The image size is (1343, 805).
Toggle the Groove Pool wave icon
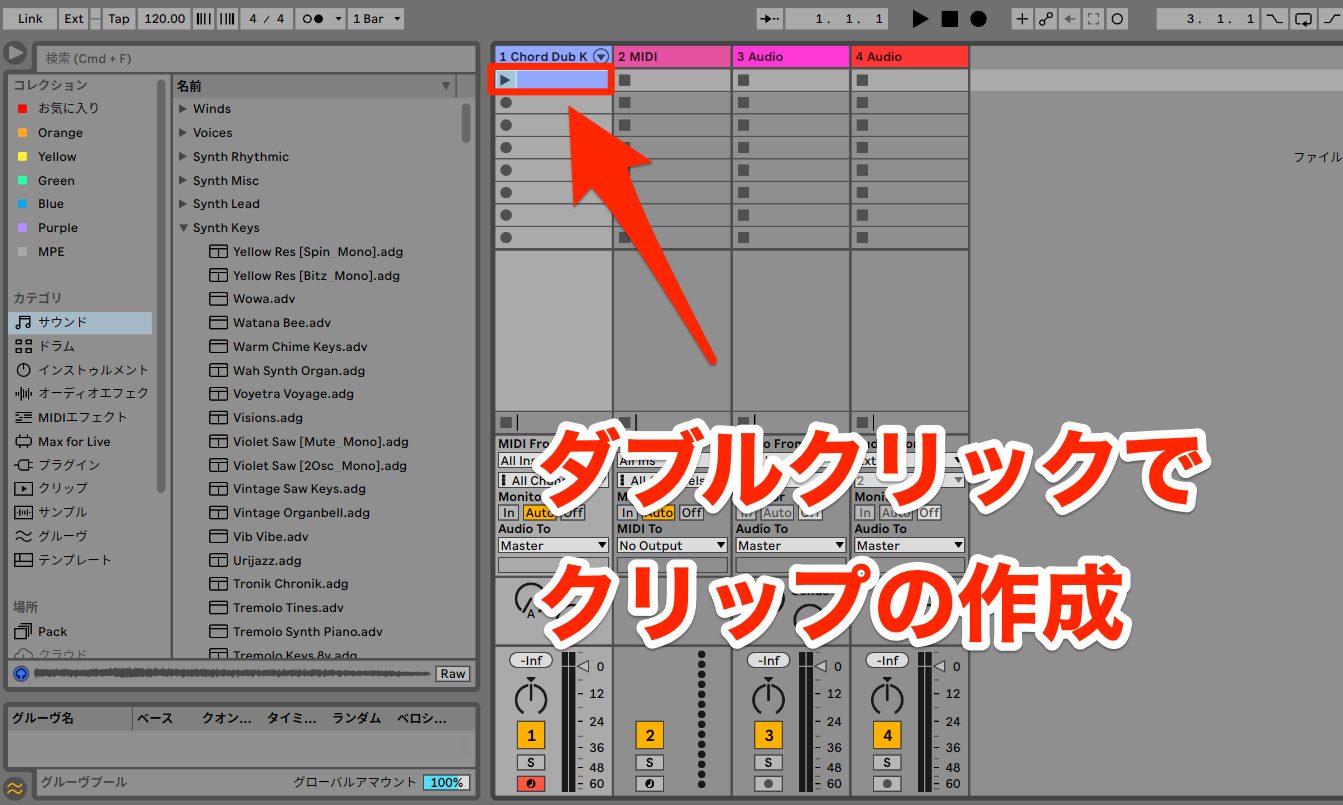pyautogui.click(x=14, y=787)
